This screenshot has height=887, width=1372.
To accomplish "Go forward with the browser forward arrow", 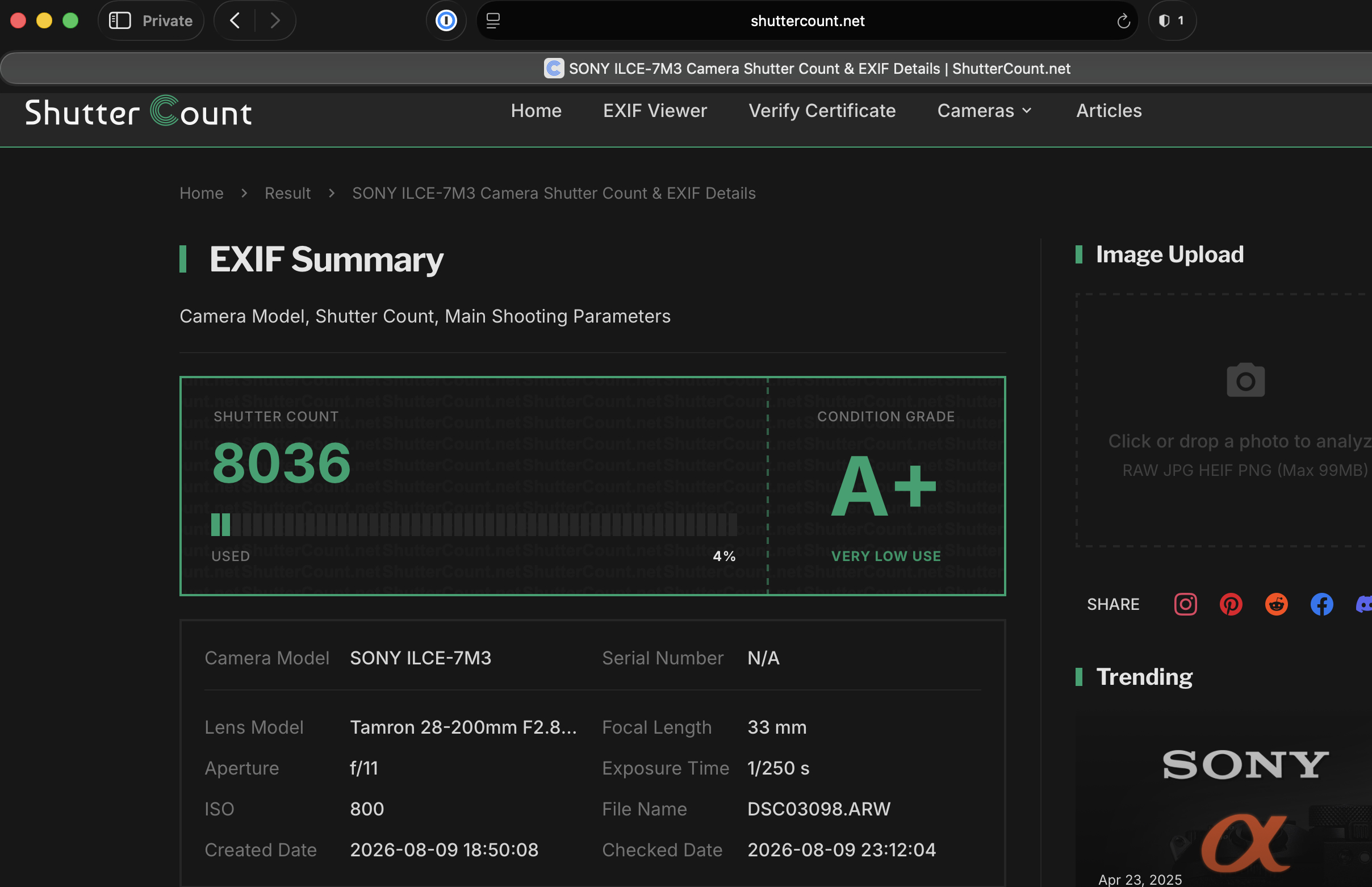I will click(275, 21).
